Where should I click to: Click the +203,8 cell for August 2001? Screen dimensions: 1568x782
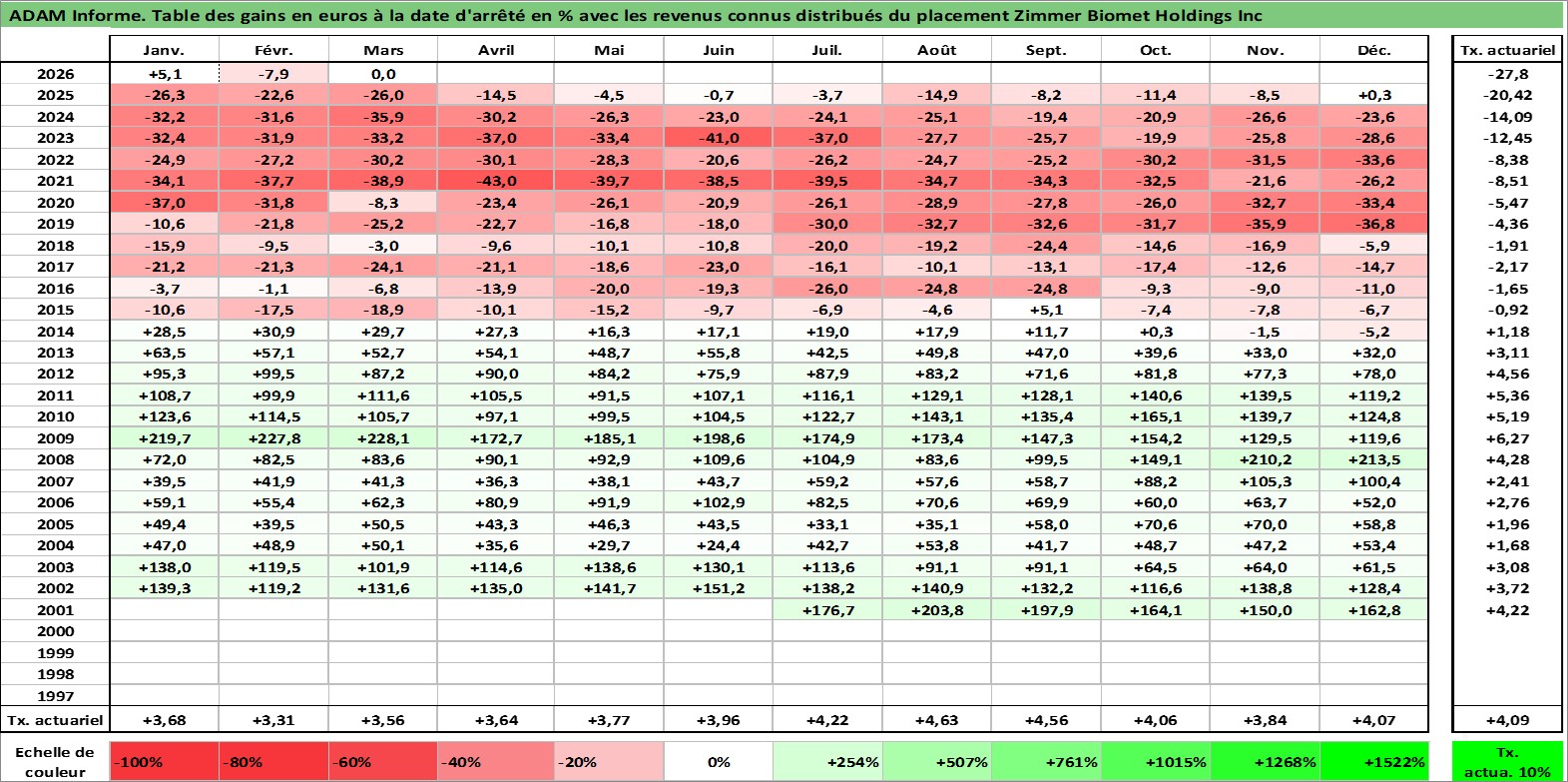(x=937, y=610)
